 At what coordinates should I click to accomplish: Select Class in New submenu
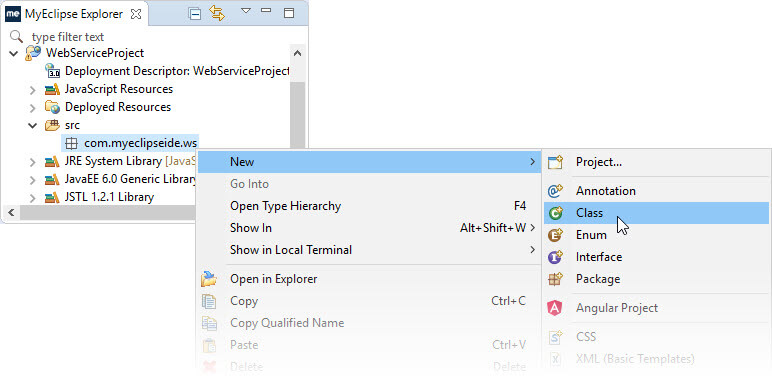coord(656,213)
